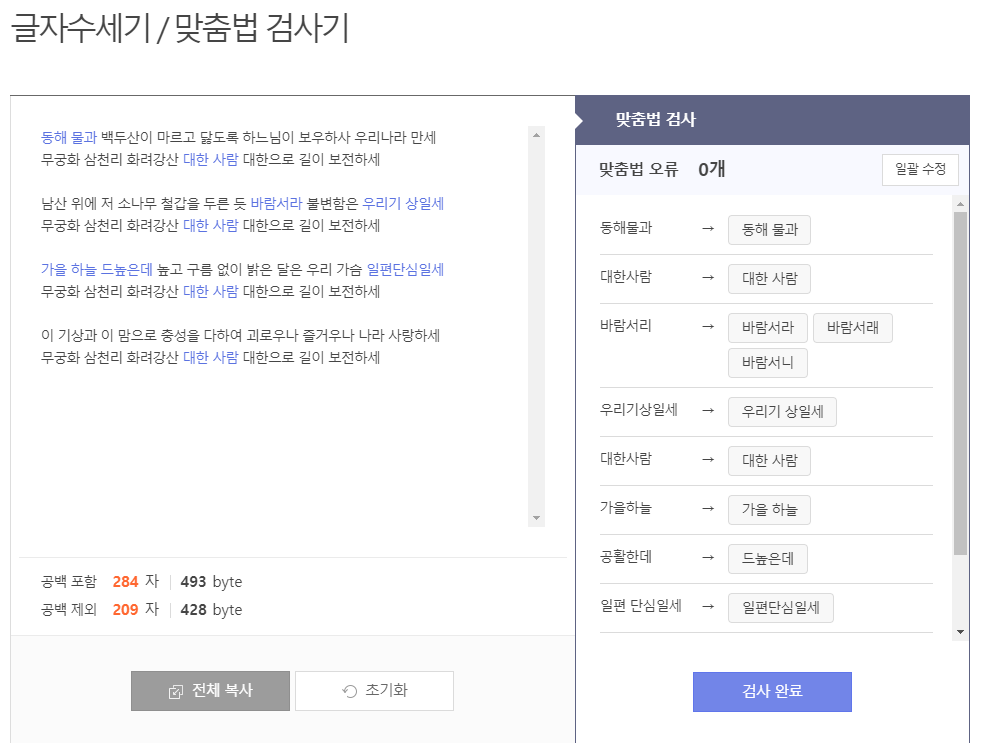Click the reset arrow icon beside 초기화
Screen dimensions: 995x743
coord(350,691)
